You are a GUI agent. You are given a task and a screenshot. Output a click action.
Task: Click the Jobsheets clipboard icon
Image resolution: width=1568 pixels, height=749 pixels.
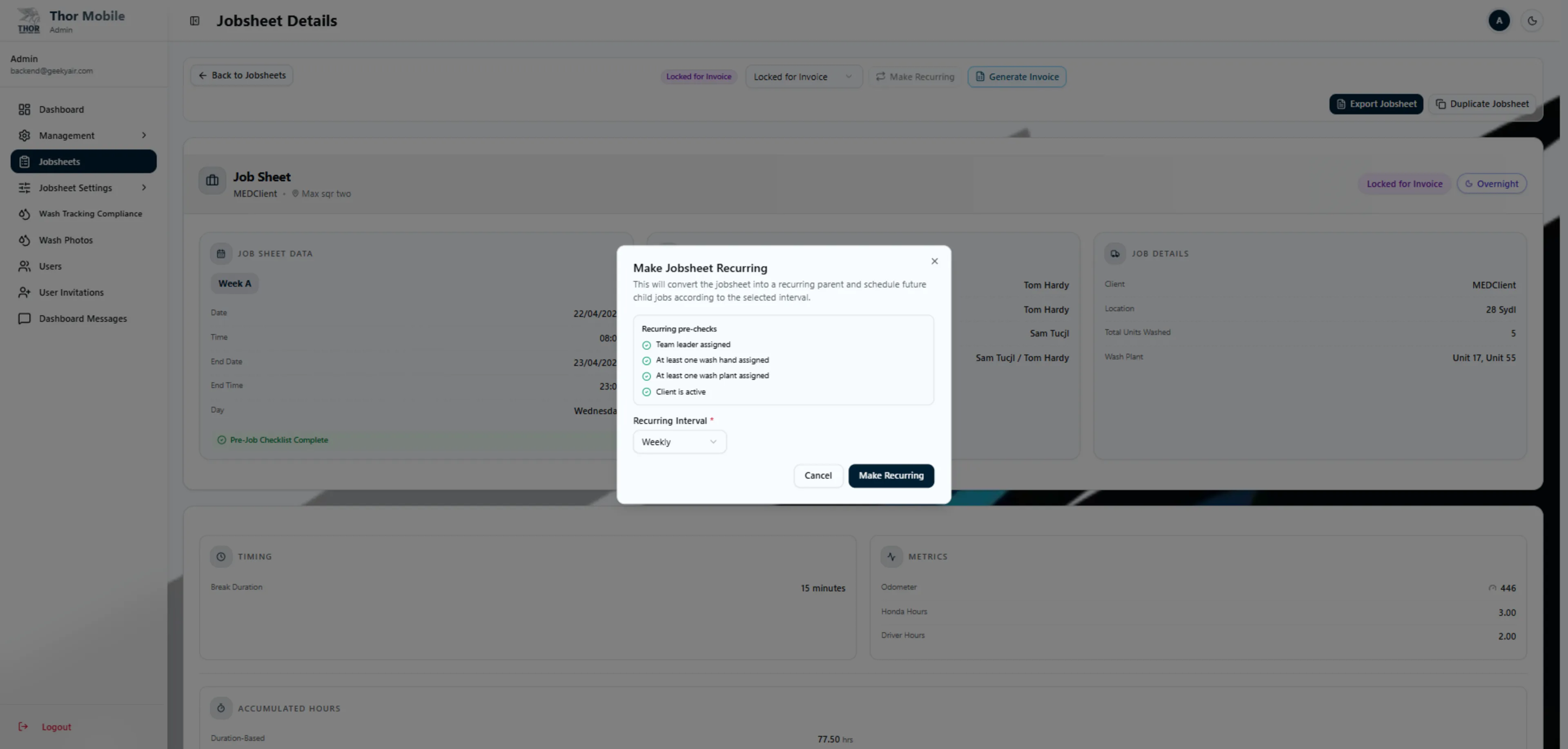pyautogui.click(x=24, y=161)
